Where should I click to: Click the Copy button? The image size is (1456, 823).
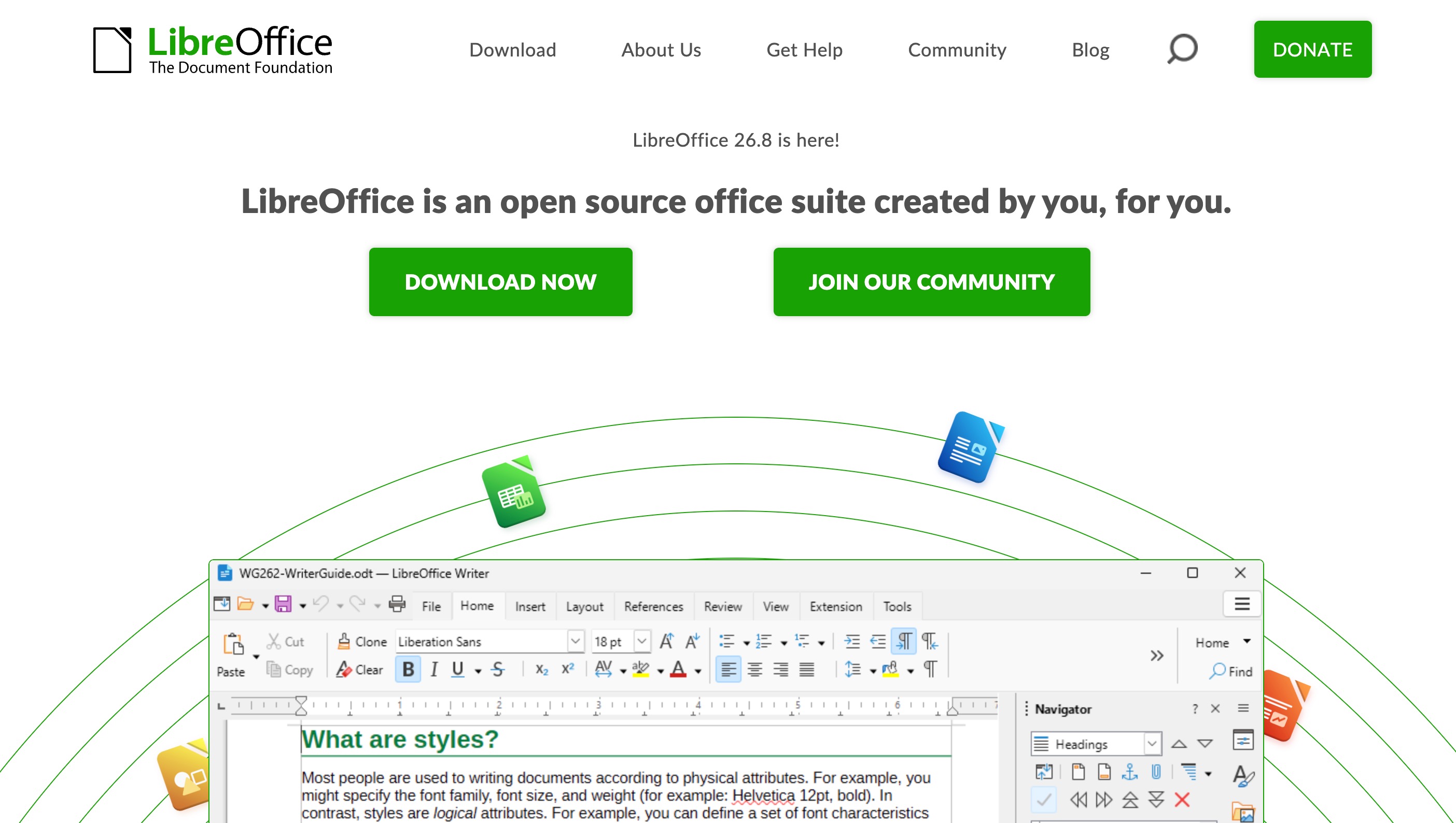click(x=289, y=670)
